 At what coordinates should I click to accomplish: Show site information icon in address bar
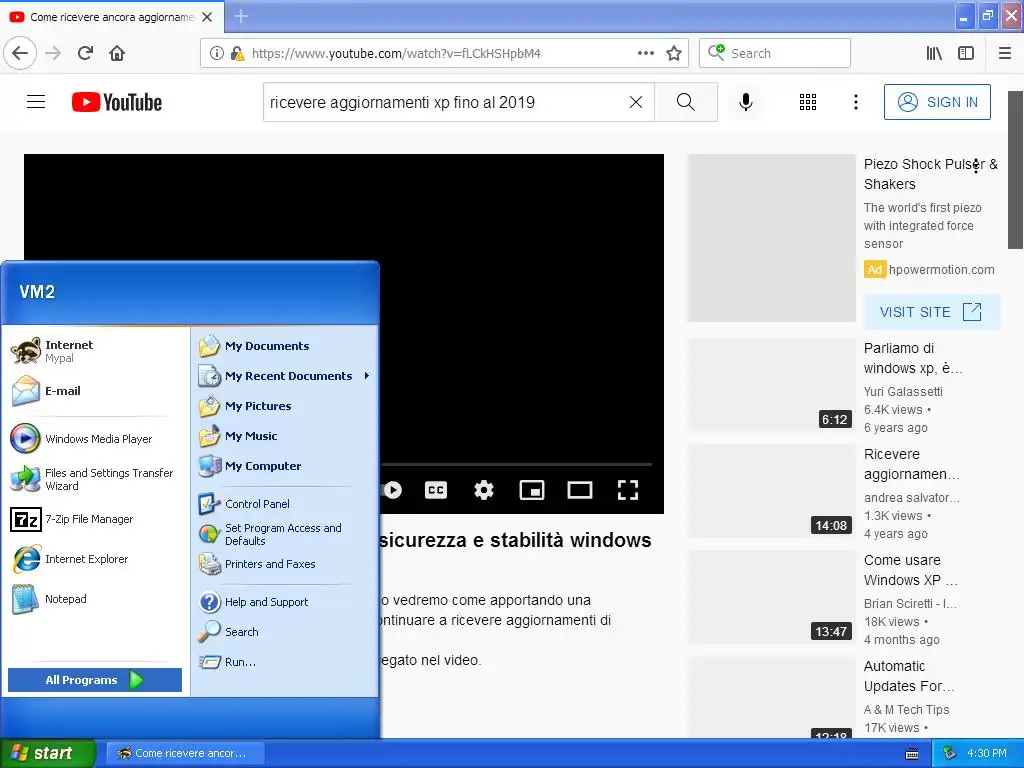[x=216, y=54]
